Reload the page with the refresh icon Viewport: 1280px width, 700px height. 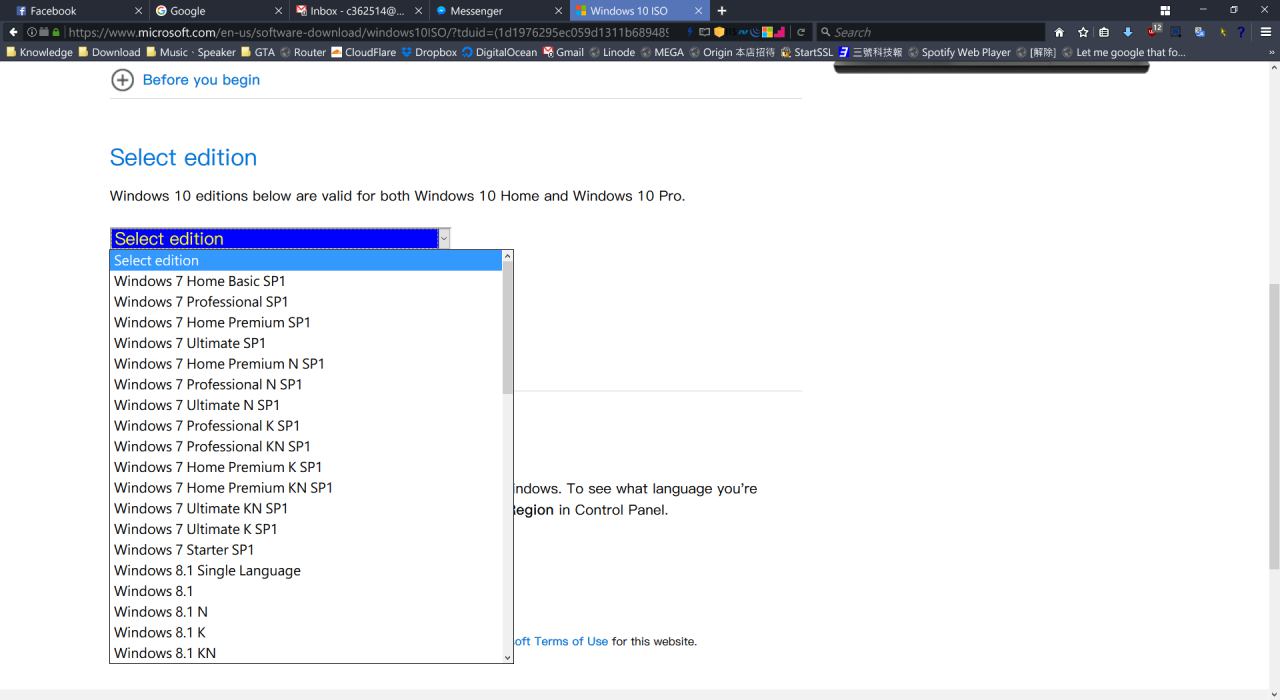[x=801, y=32]
